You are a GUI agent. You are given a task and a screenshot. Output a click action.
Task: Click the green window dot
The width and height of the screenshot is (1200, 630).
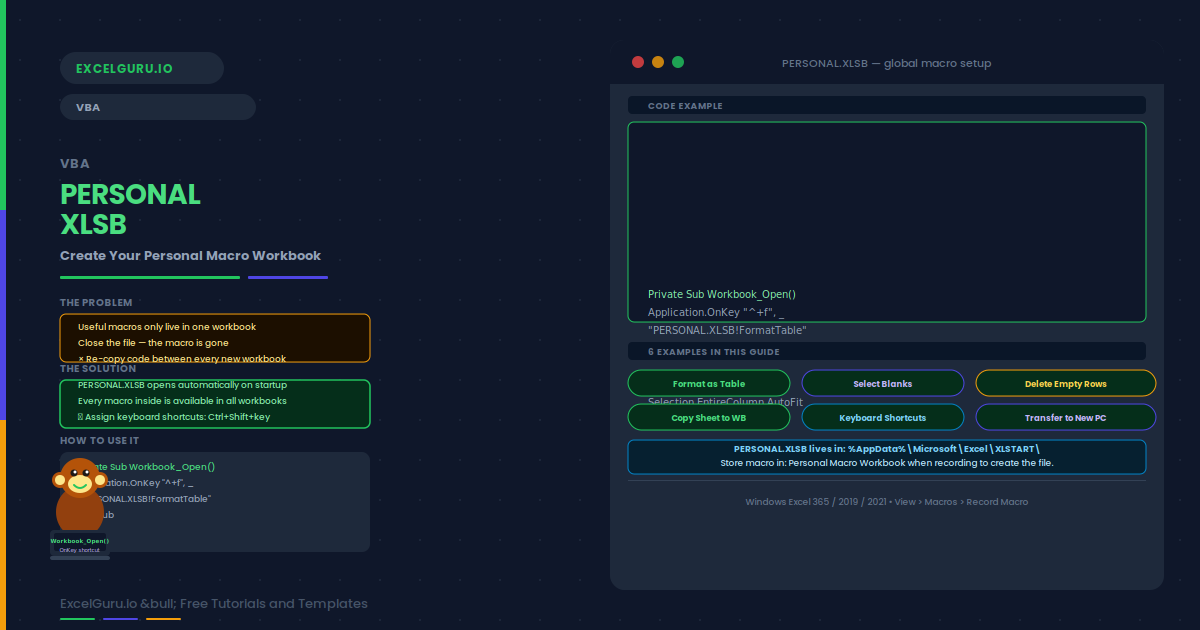[678, 62]
